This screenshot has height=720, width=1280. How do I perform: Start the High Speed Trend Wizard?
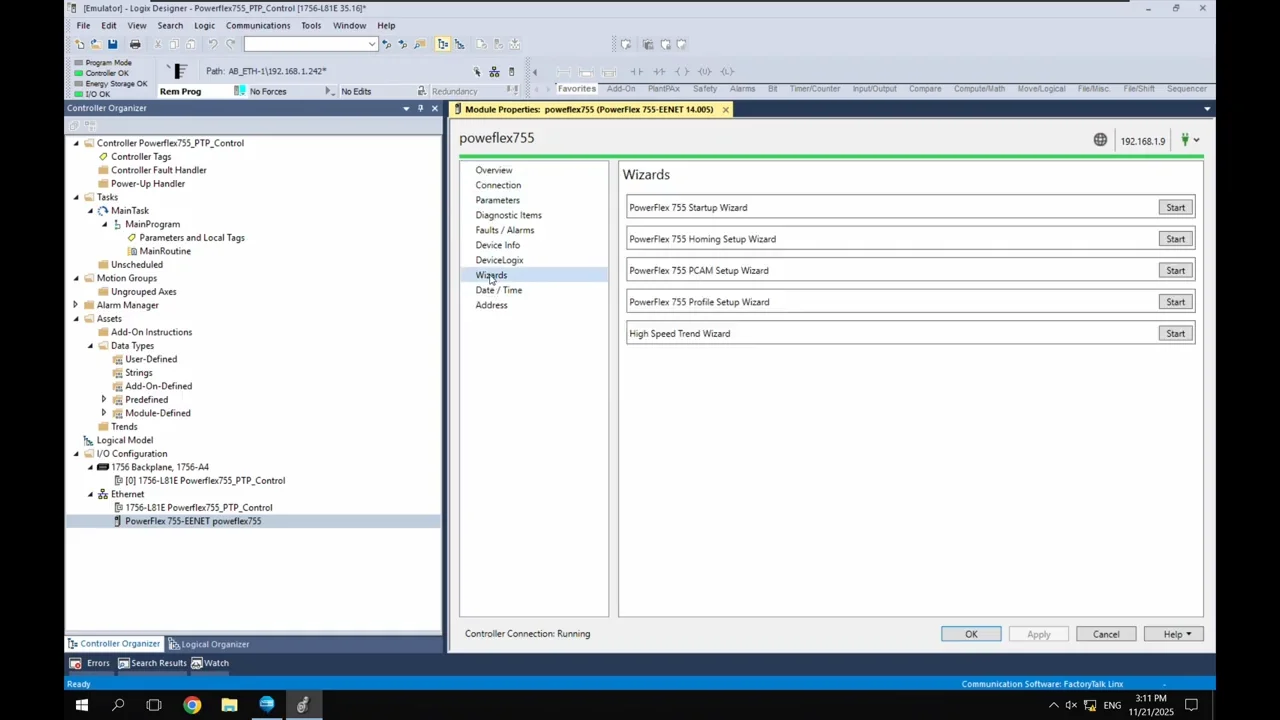pyautogui.click(x=1175, y=334)
